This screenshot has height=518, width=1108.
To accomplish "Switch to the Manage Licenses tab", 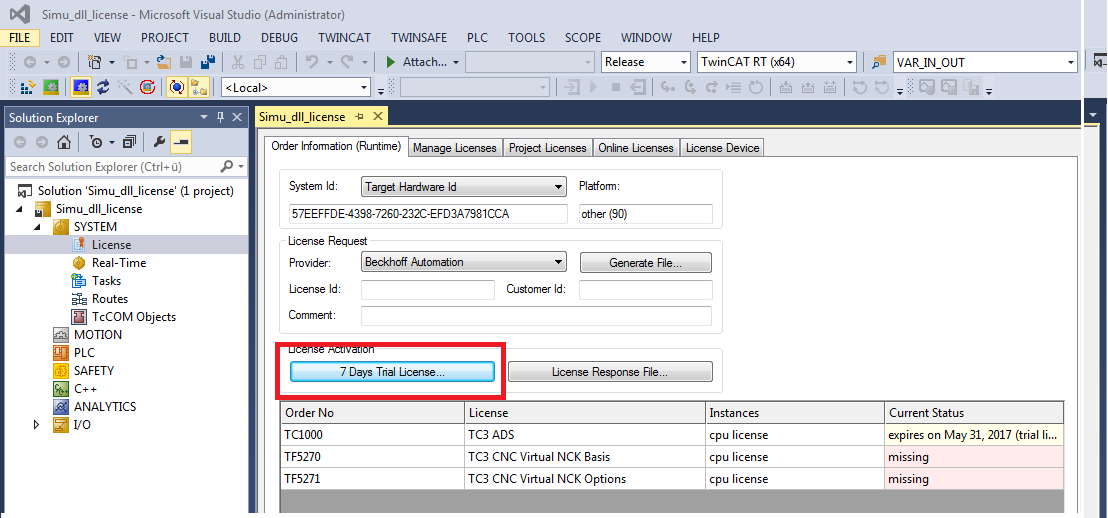I will [x=455, y=148].
